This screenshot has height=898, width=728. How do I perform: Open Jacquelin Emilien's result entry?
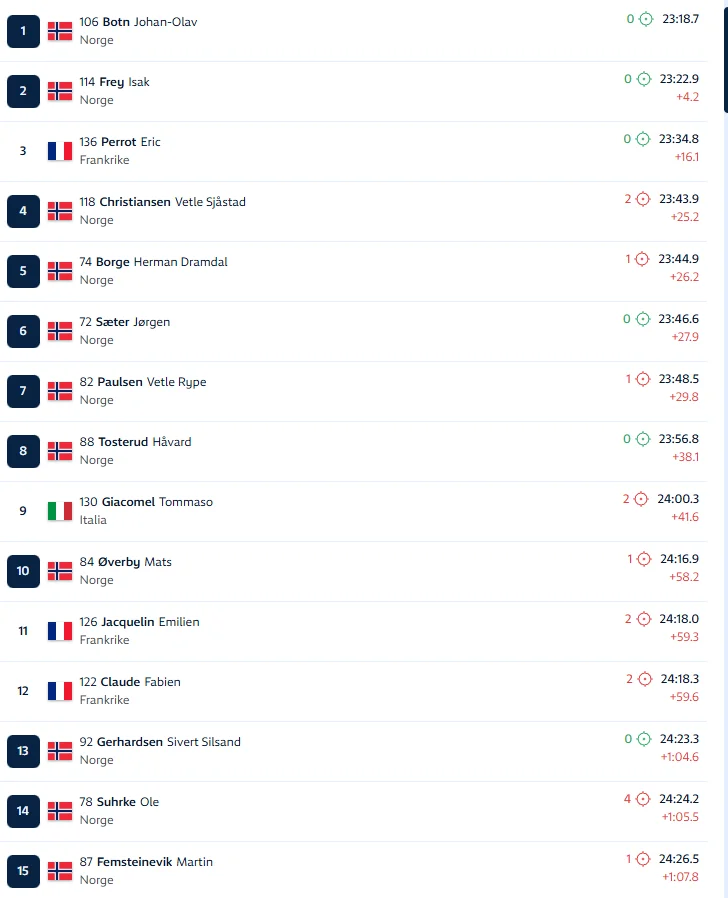150,622
